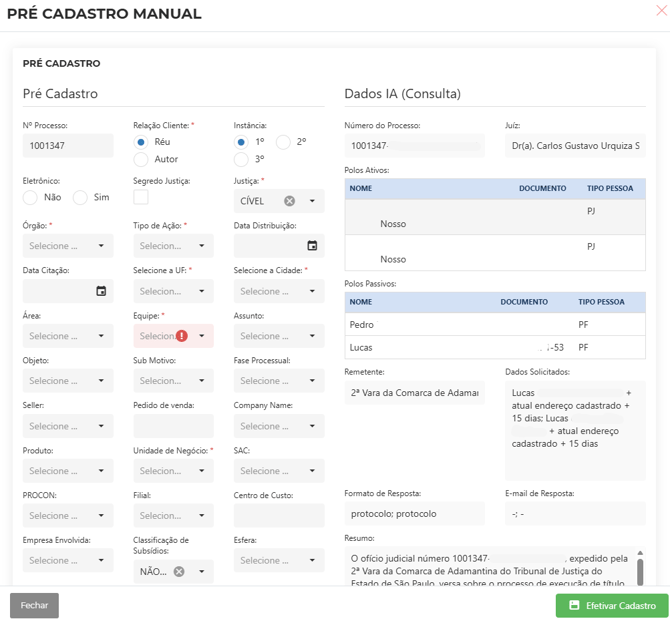The image size is (670, 619).
Task: Click the Efetivar Cadastro button
Action: pos(612,606)
